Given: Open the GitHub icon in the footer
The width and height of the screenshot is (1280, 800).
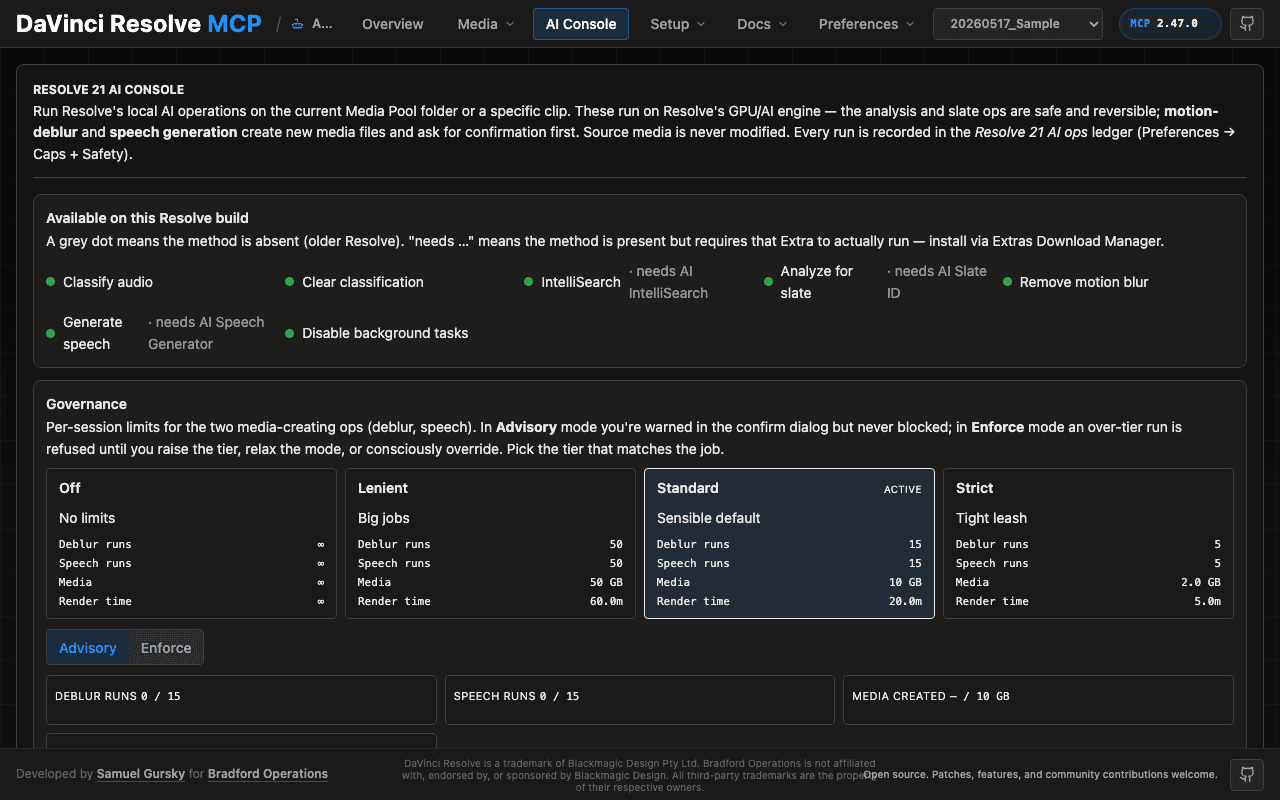Looking at the screenshot, I should tap(1246, 774).
